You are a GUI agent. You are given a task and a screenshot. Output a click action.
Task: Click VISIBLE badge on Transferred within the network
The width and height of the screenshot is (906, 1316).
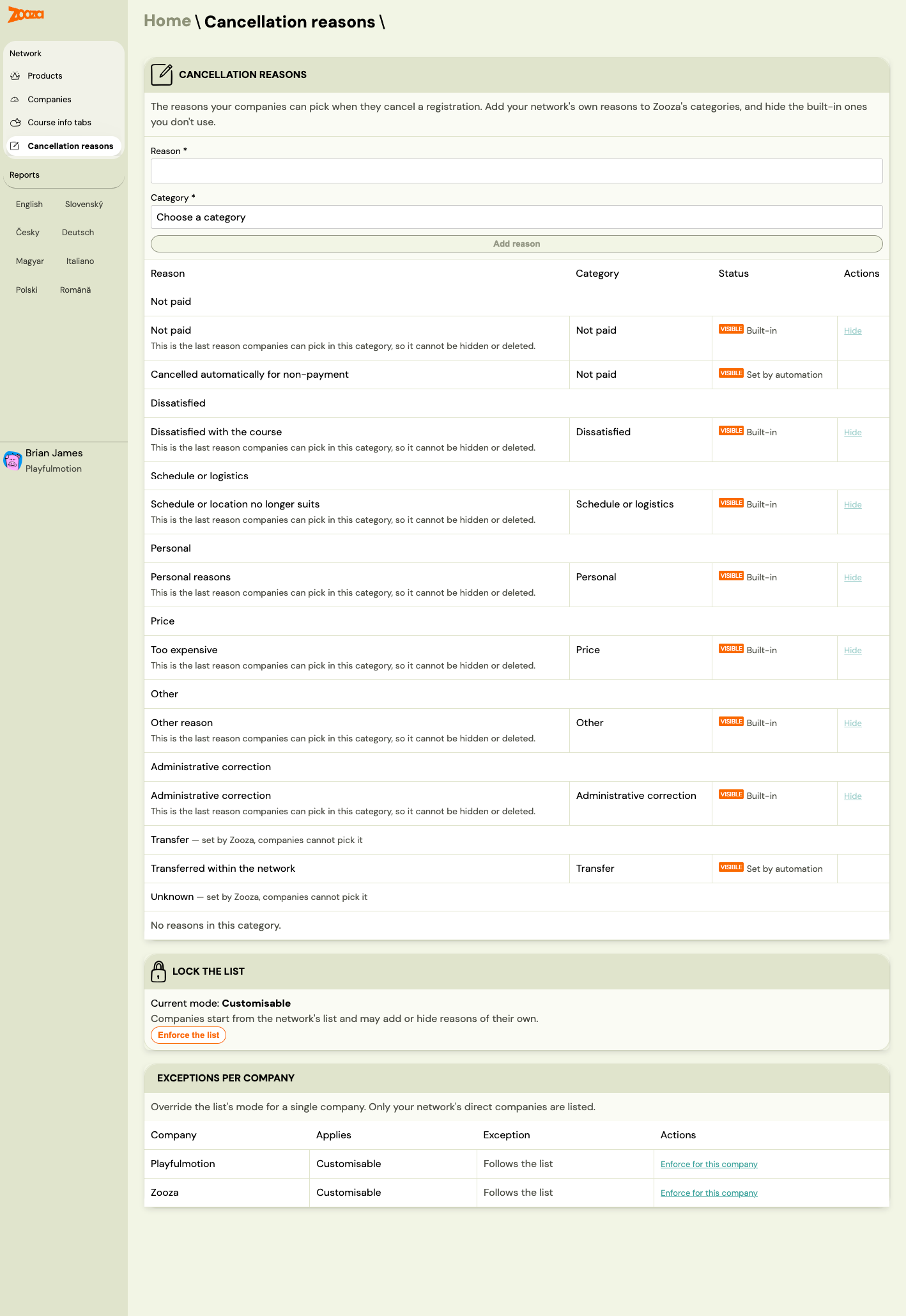[x=731, y=867]
